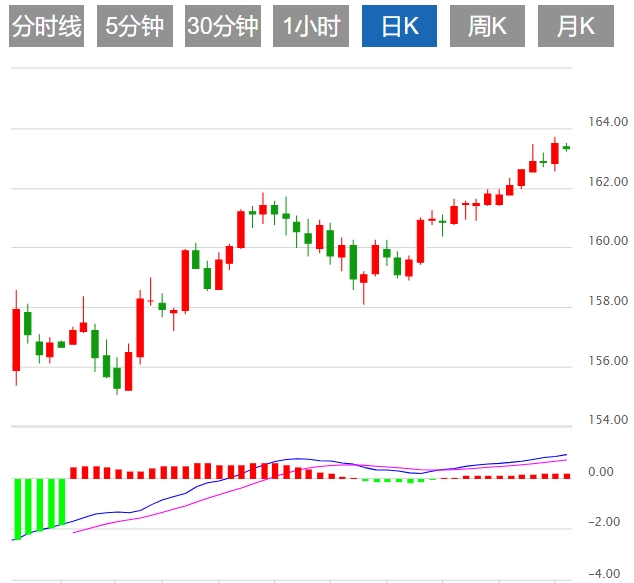
Task: Click the last small green candlestick
Action: tap(566, 148)
